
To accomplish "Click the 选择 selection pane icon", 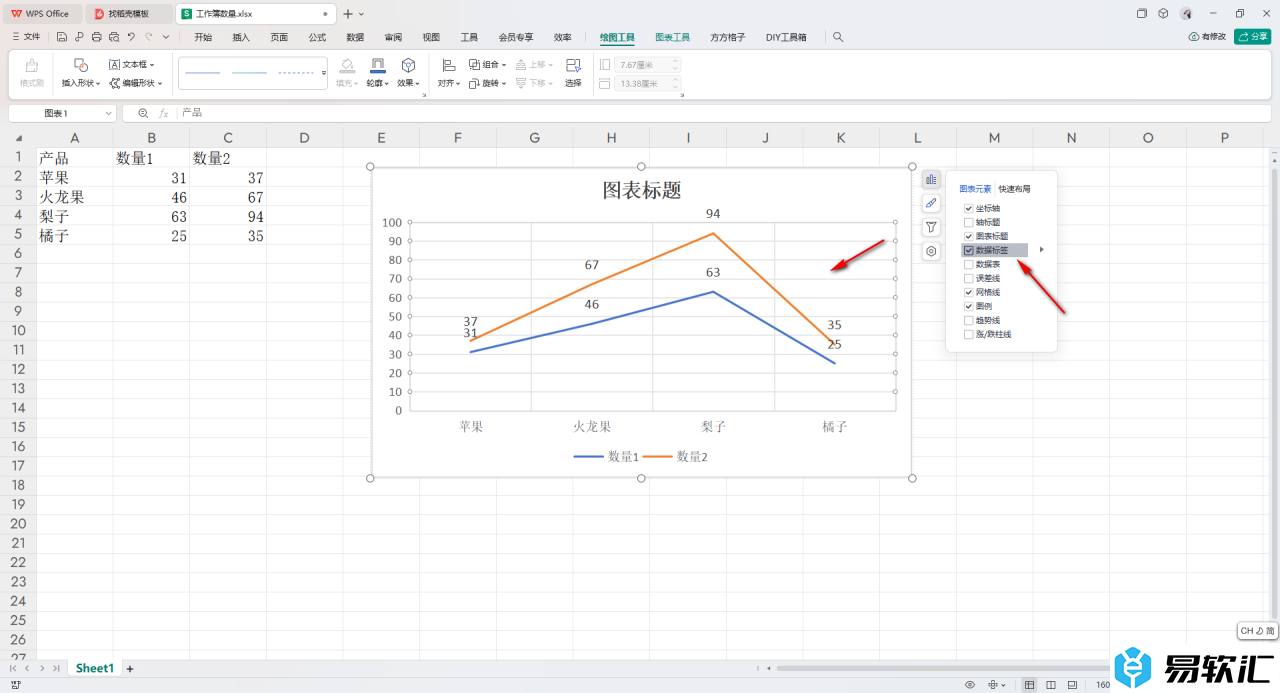I will pos(573,65).
